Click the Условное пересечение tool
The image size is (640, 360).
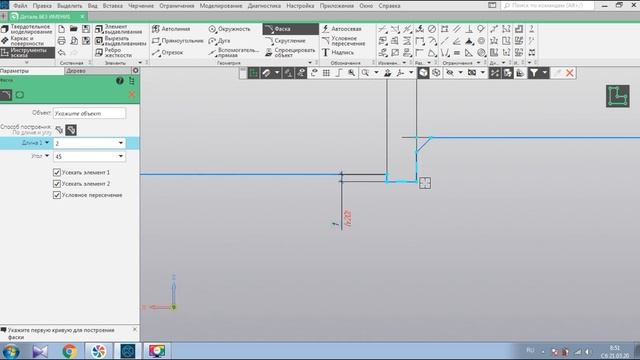pos(343,40)
